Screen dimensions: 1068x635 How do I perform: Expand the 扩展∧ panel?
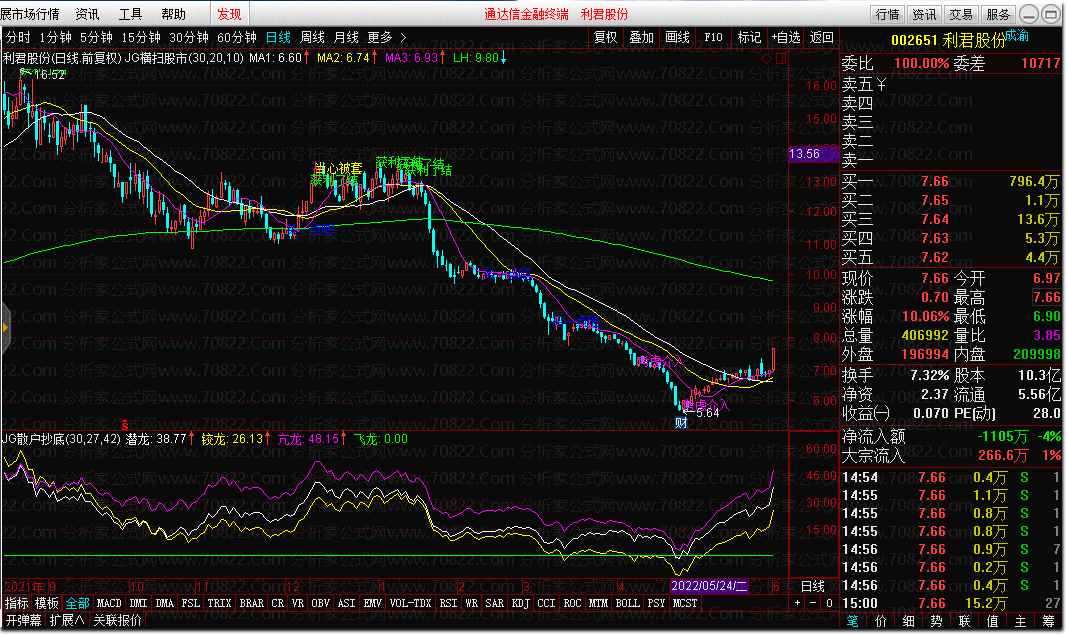click(67, 620)
